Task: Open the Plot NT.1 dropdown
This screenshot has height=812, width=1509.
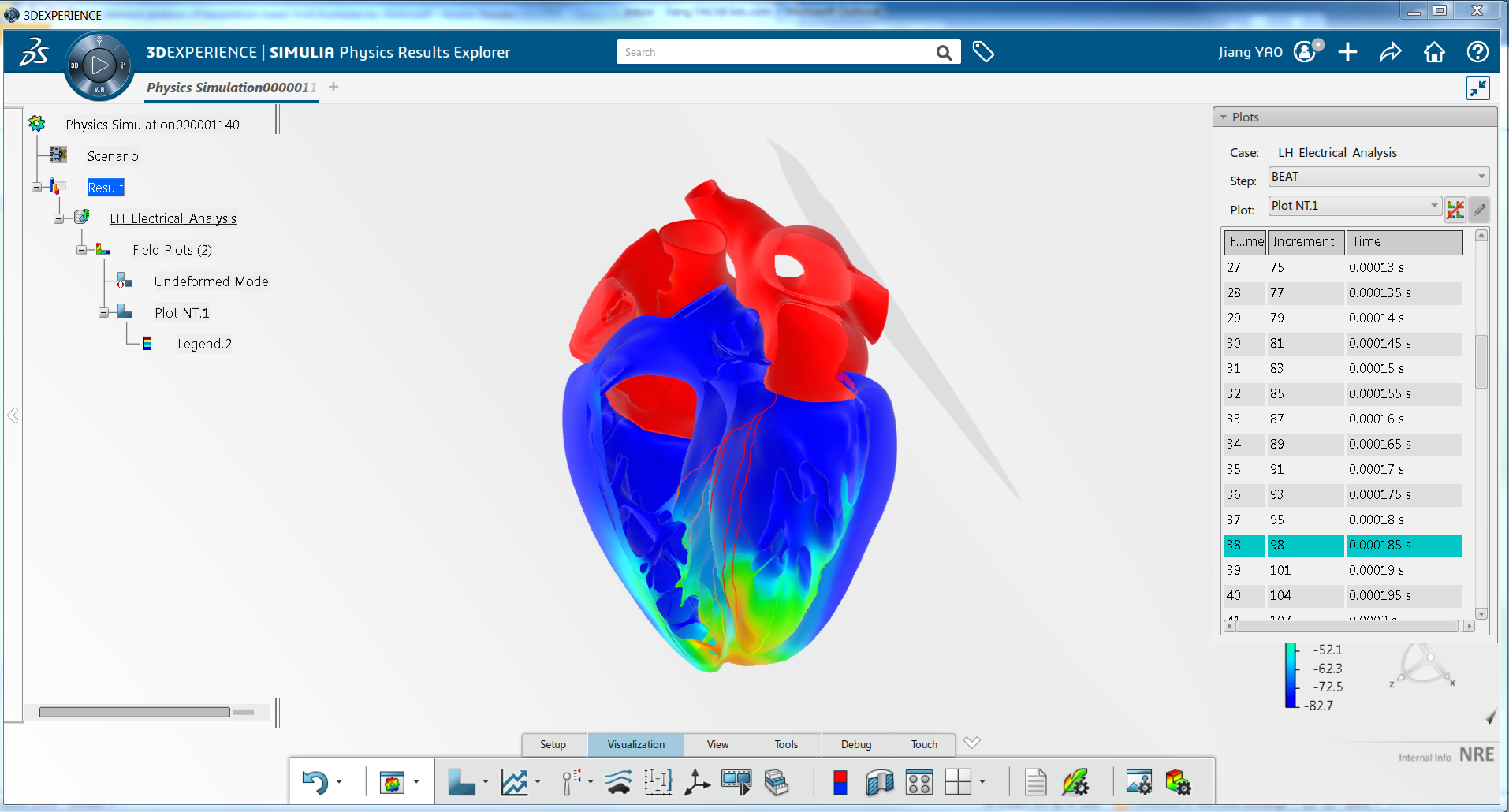Action: [1354, 206]
